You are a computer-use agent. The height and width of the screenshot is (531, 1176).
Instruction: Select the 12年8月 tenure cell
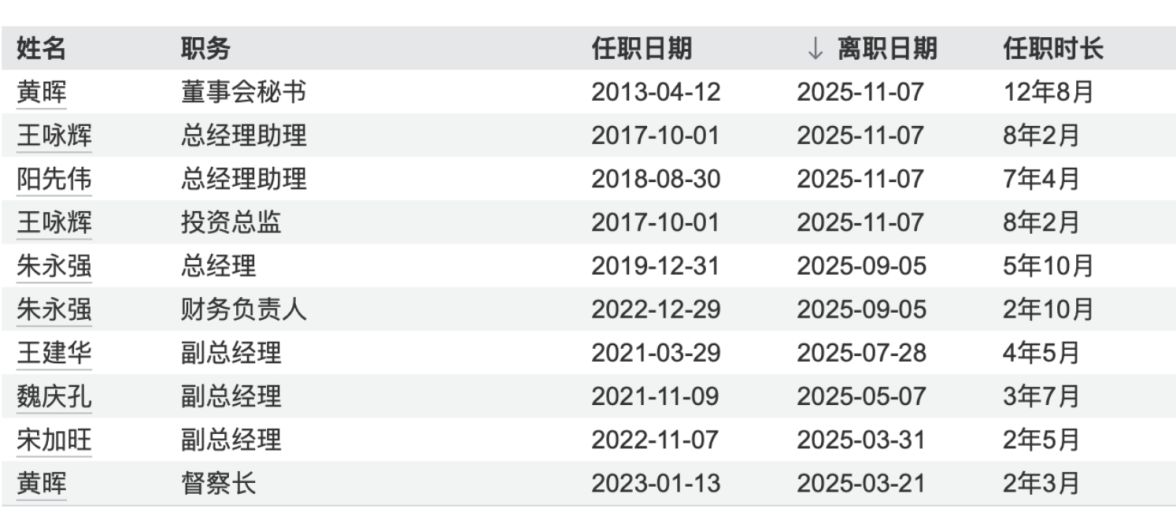click(1048, 92)
